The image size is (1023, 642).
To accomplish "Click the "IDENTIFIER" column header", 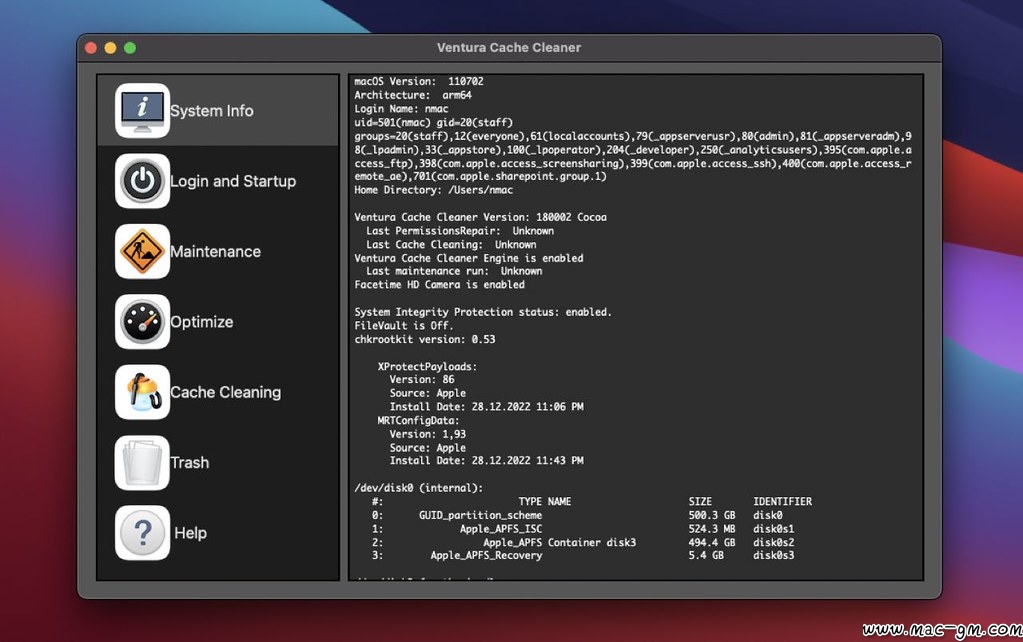I will pos(783,502).
